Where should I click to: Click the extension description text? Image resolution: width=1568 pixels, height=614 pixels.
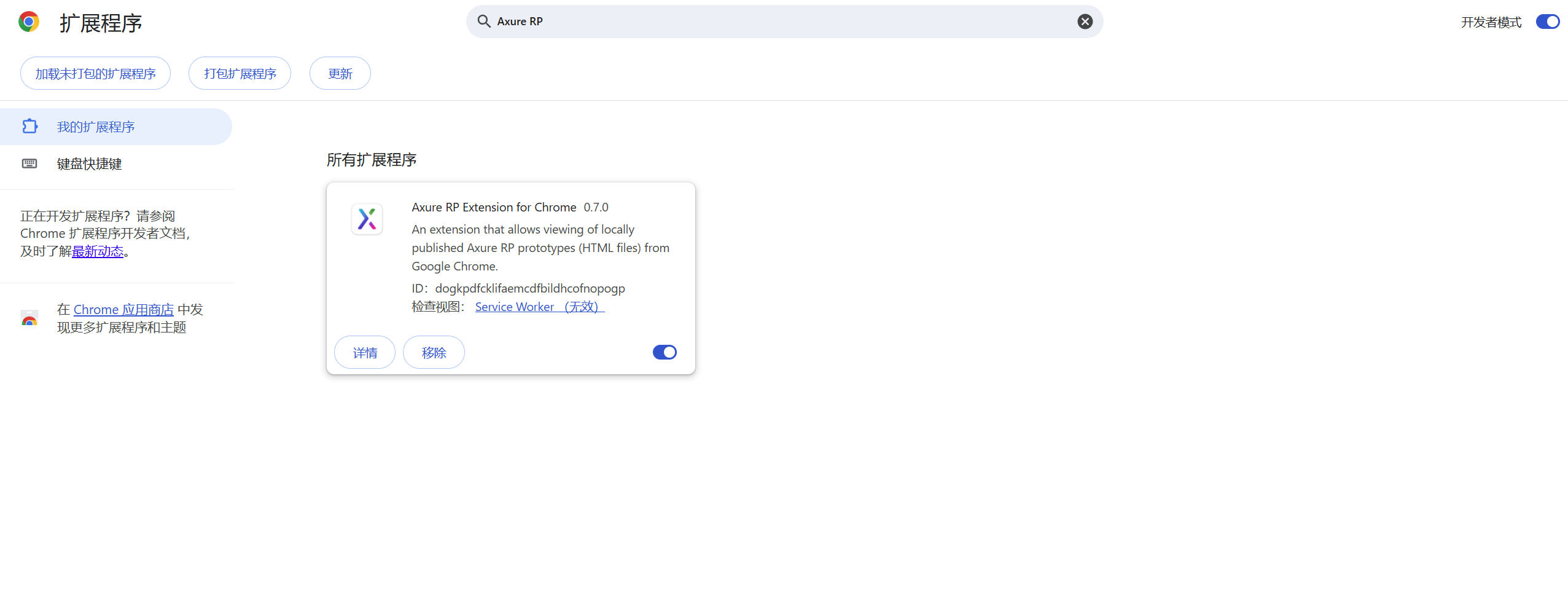pyautogui.click(x=540, y=248)
